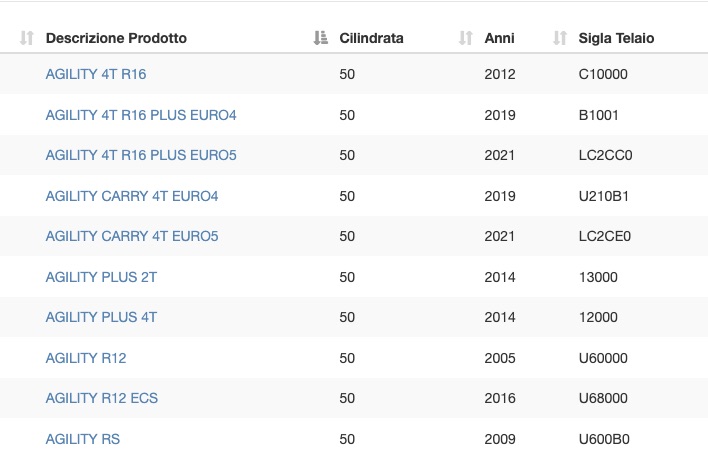This screenshot has width=708, height=465.
Task: Select frame code U210B1
Action: [603, 196]
